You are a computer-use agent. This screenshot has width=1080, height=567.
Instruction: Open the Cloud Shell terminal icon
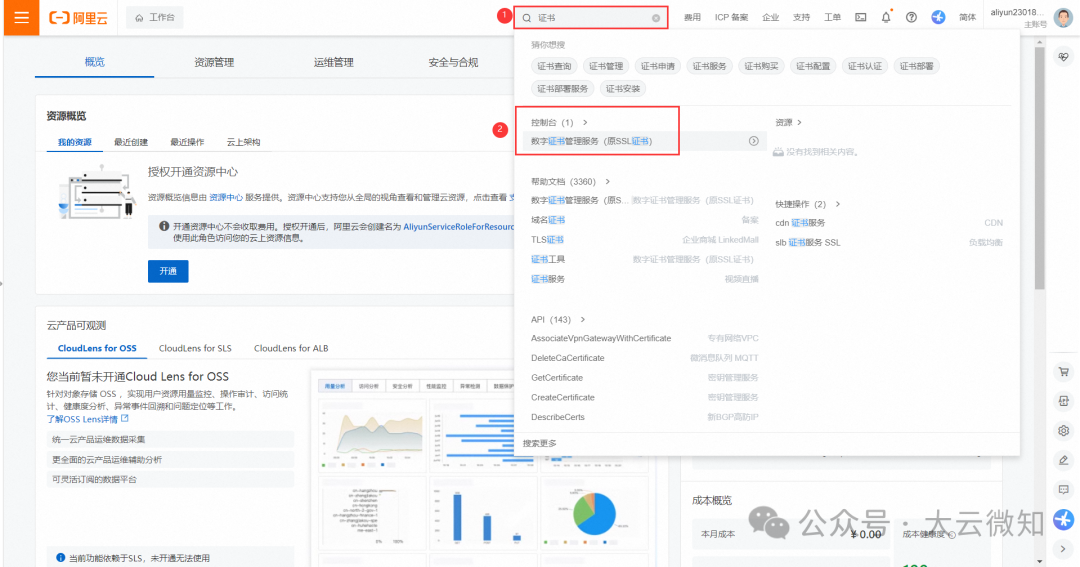[x=860, y=17]
